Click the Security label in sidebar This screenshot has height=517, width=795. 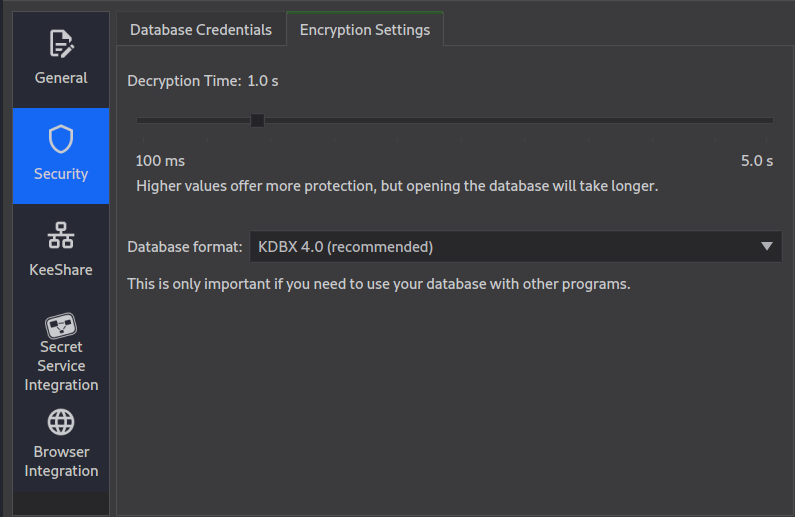(61, 174)
